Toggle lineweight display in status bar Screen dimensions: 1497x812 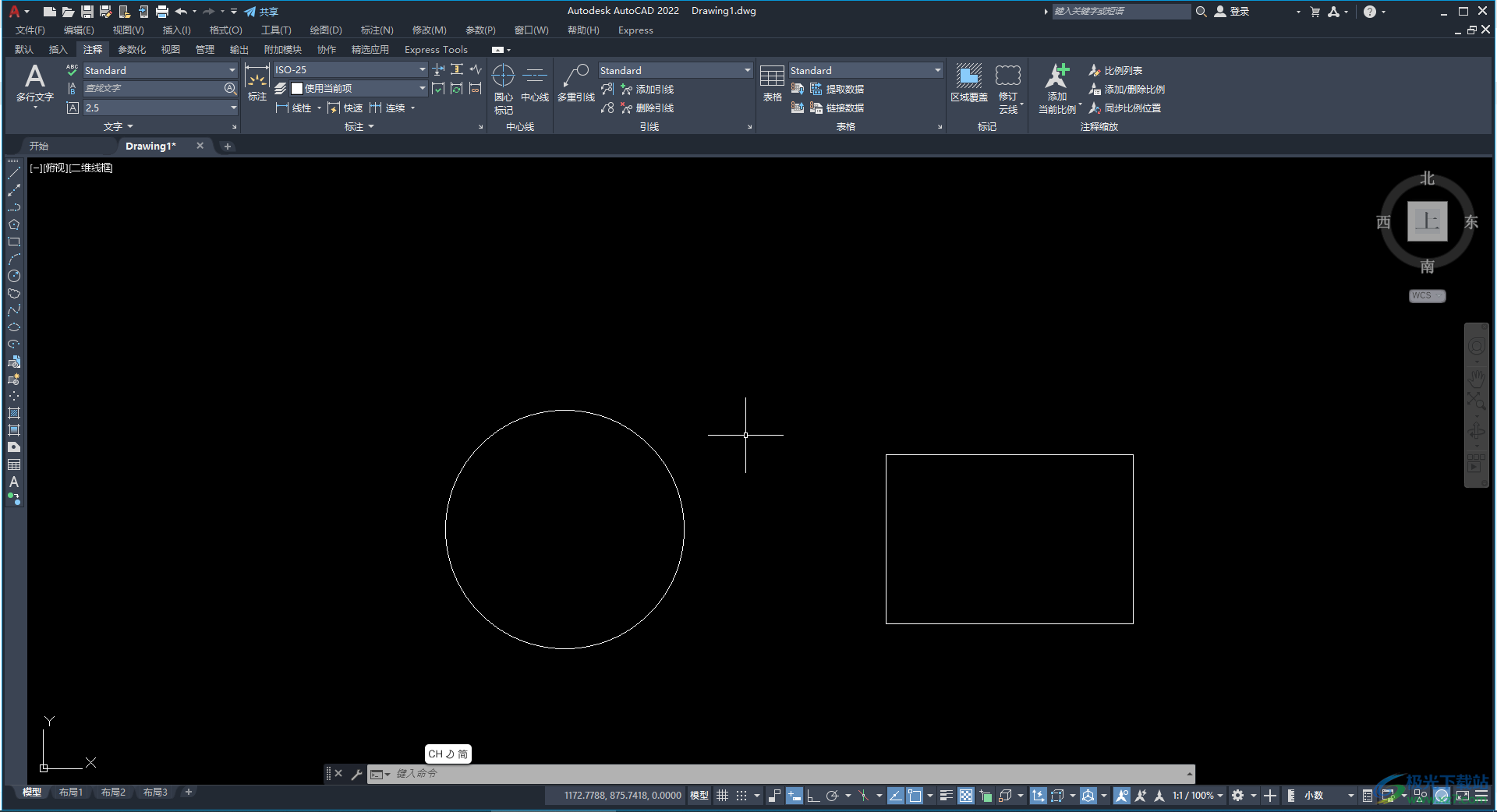(x=947, y=796)
